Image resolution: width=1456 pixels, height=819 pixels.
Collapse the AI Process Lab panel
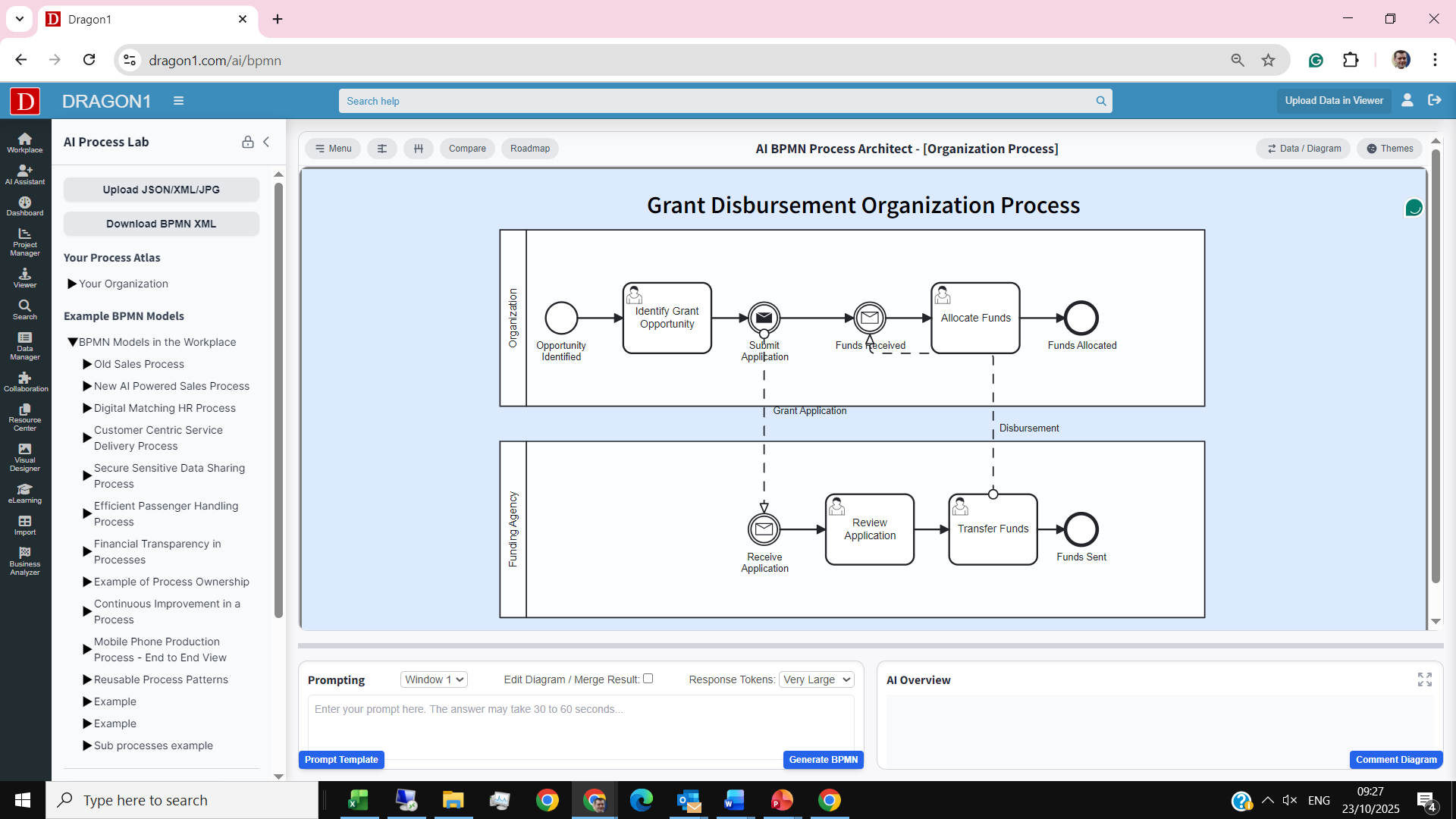(x=266, y=142)
